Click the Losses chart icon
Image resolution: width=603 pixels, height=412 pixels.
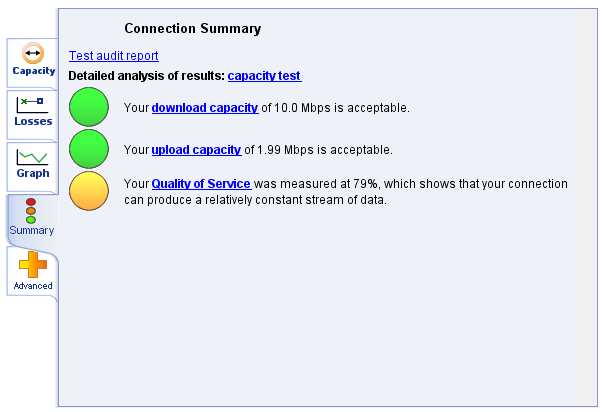point(32,105)
